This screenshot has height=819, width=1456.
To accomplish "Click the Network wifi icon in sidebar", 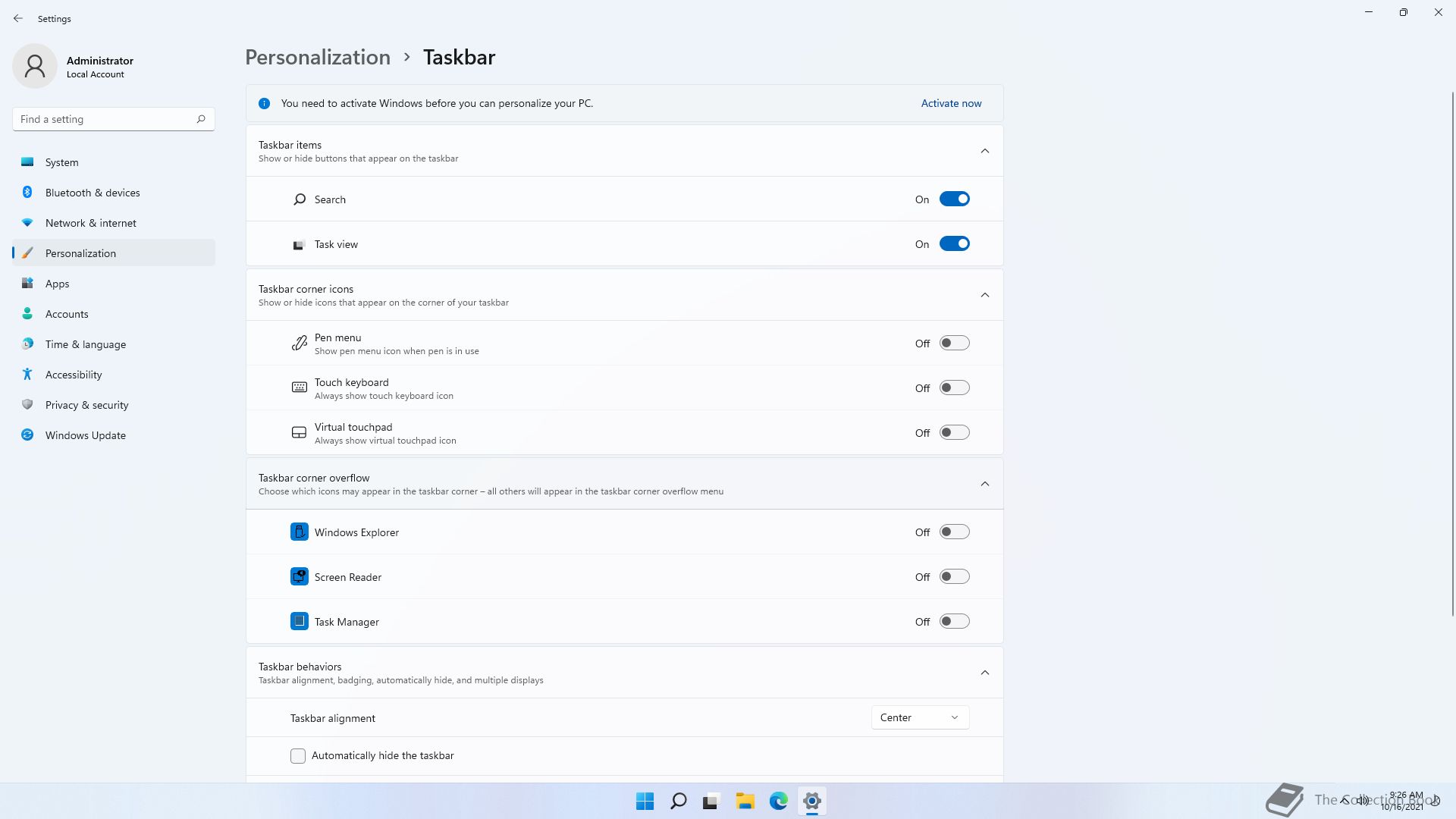I will click(x=27, y=223).
